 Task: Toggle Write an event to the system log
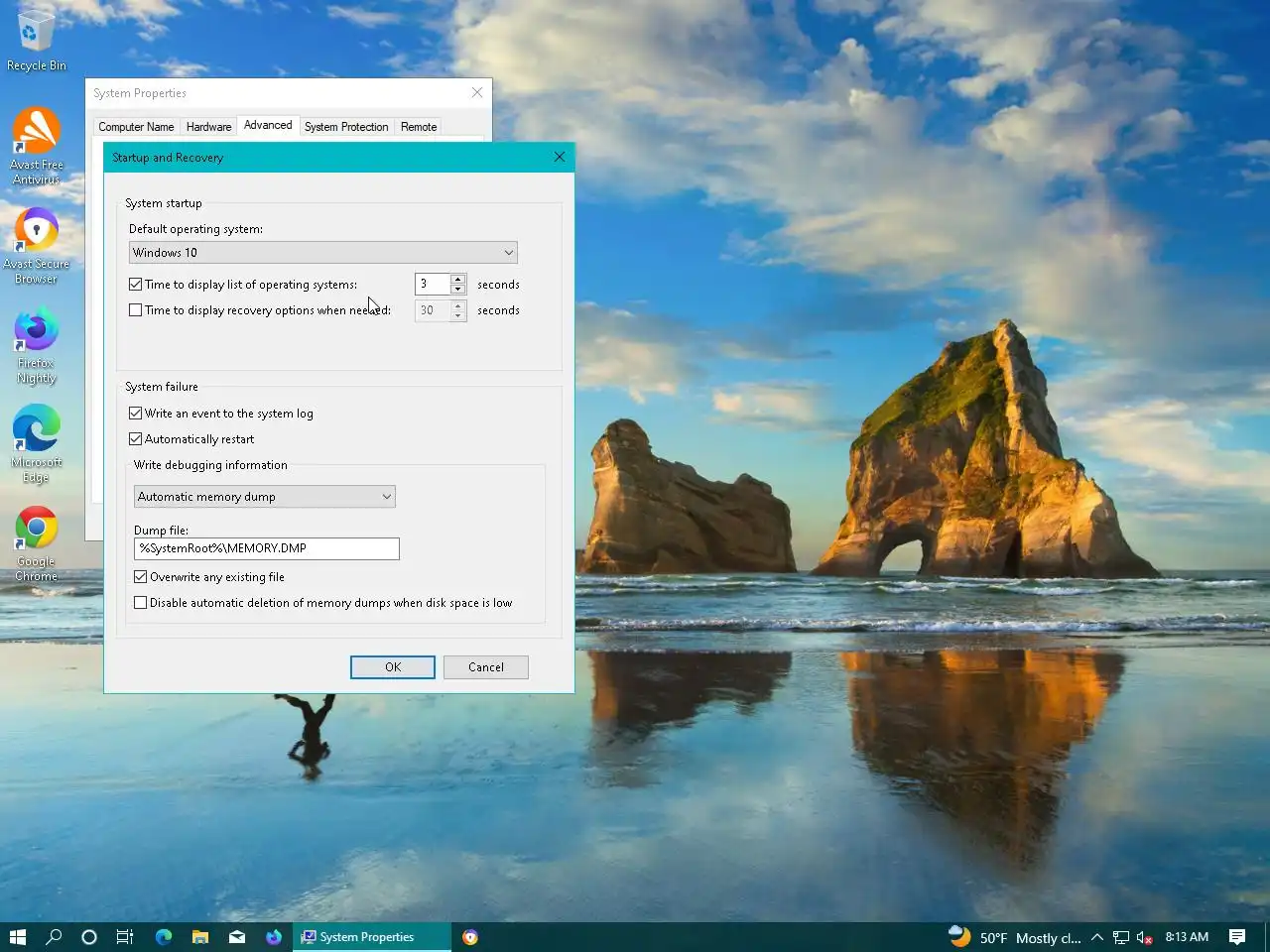click(136, 414)
